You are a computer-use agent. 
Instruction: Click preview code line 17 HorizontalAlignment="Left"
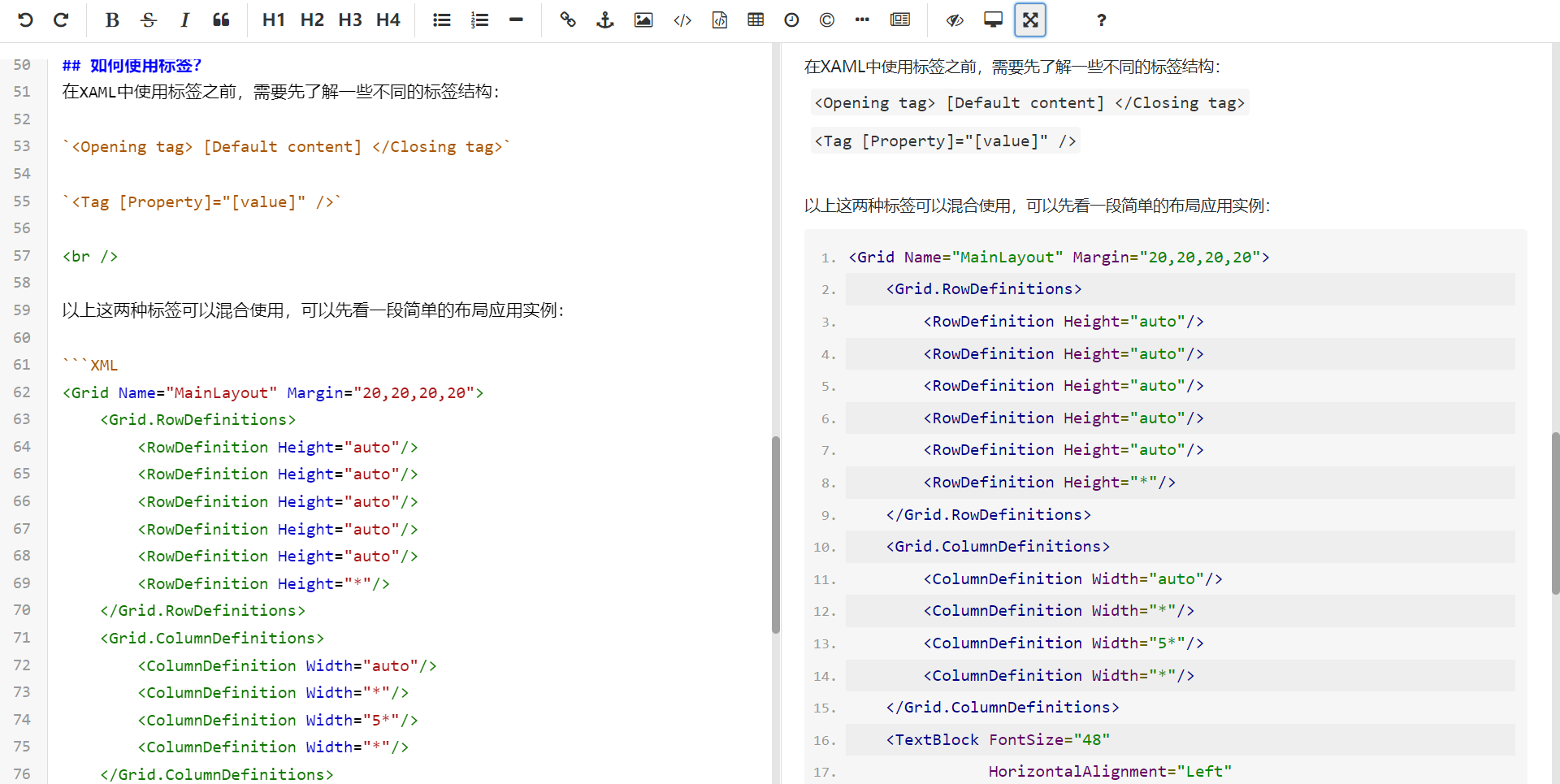coord(1110,772)
